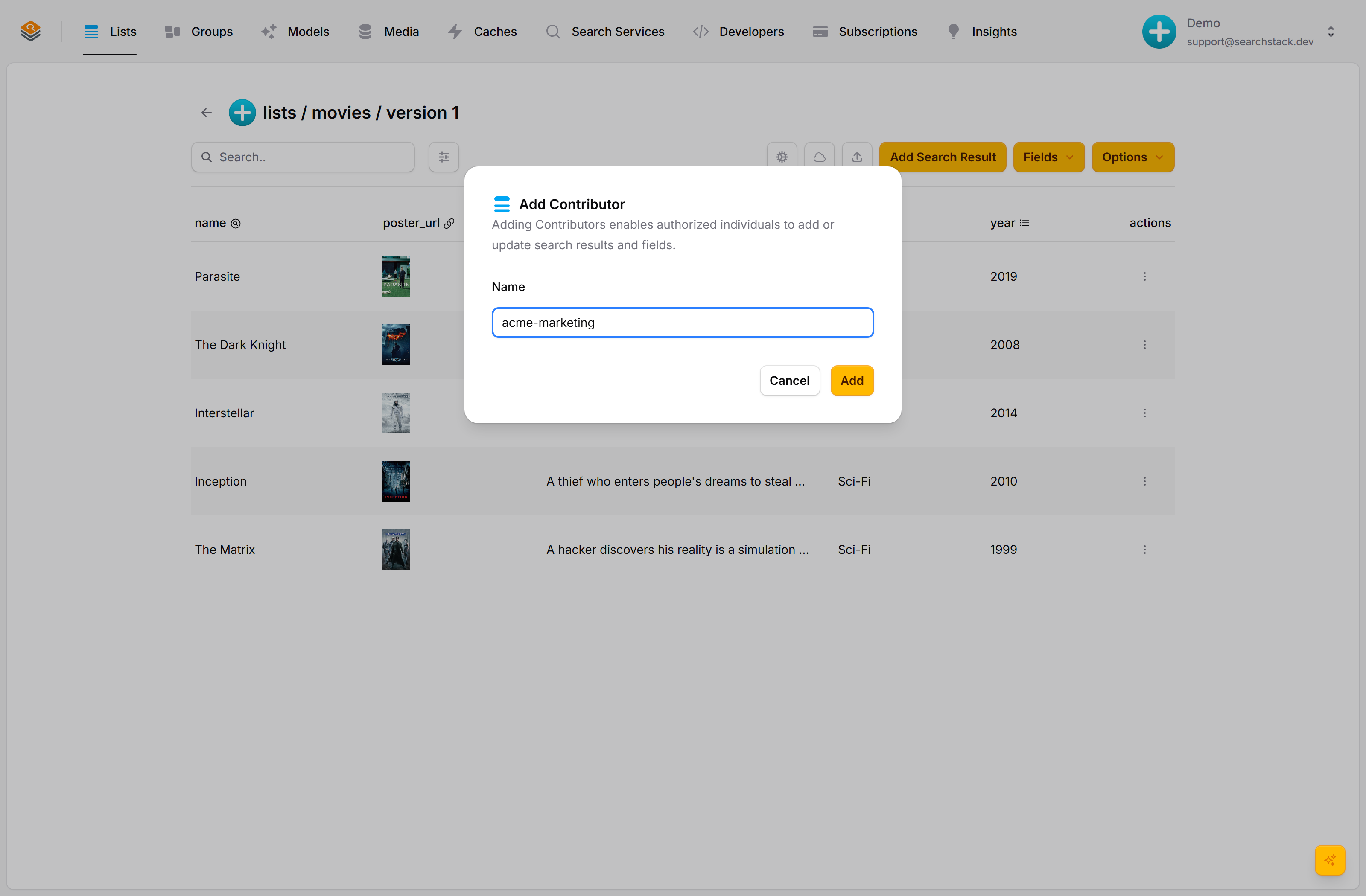Viewport: 1366px width, 896px height.
Task: Click the year column list icon
Action: (x=1024, y=223)
